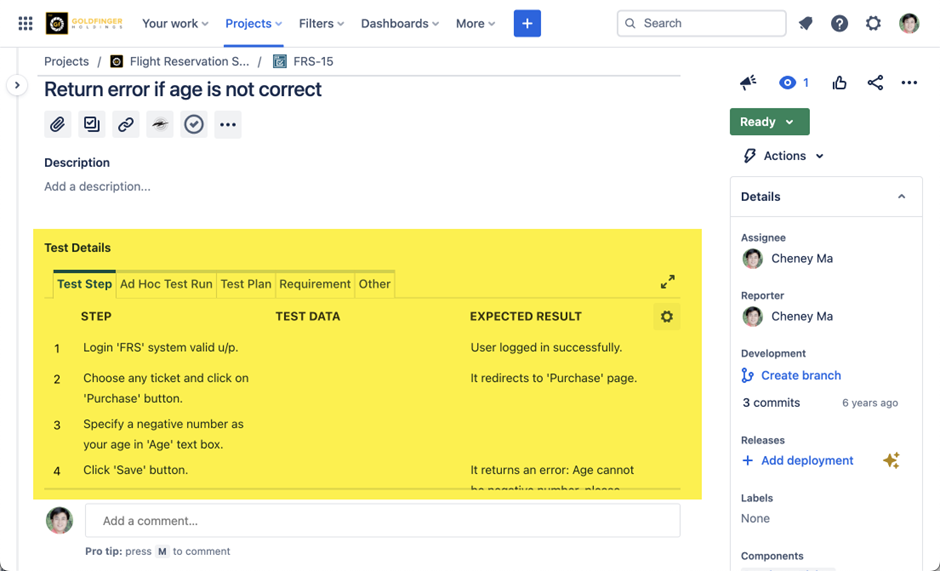
Task: Expand Test Details to full screen
Action: tap(667, 282)
